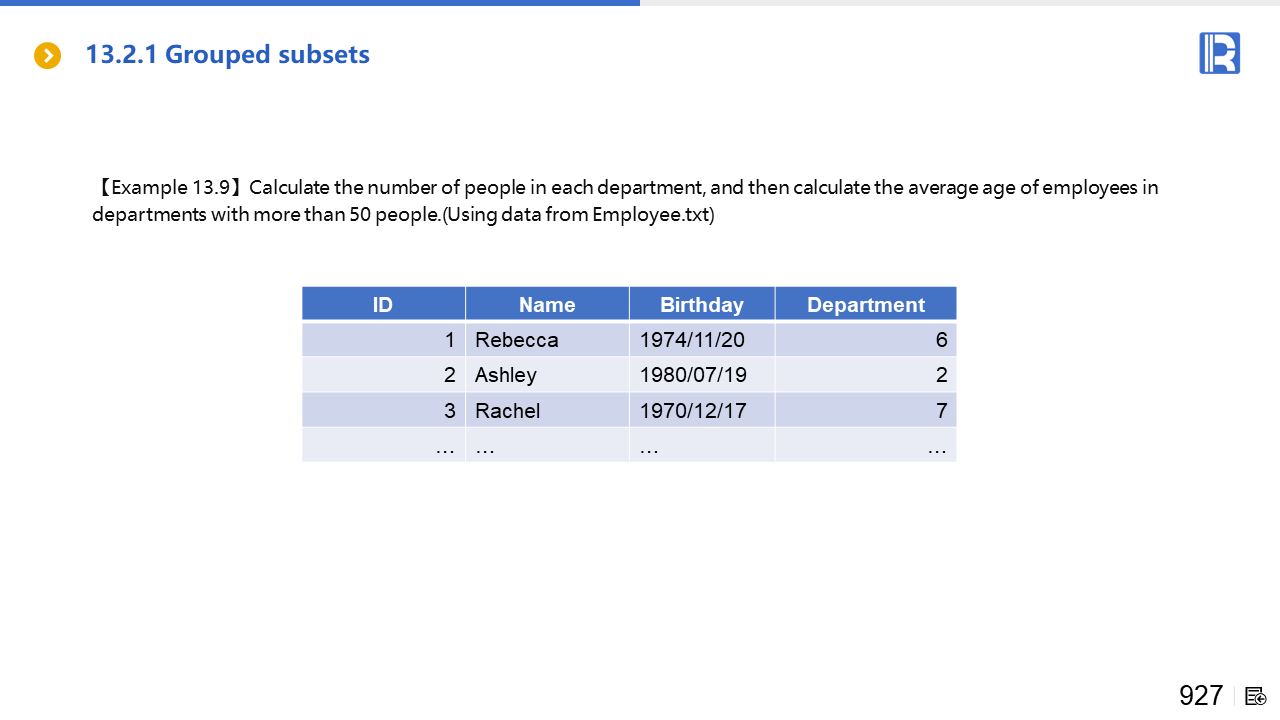Click the back-to-contents icon beside 927
This screenshot has height=720, width=1280.
[1255, 696]
